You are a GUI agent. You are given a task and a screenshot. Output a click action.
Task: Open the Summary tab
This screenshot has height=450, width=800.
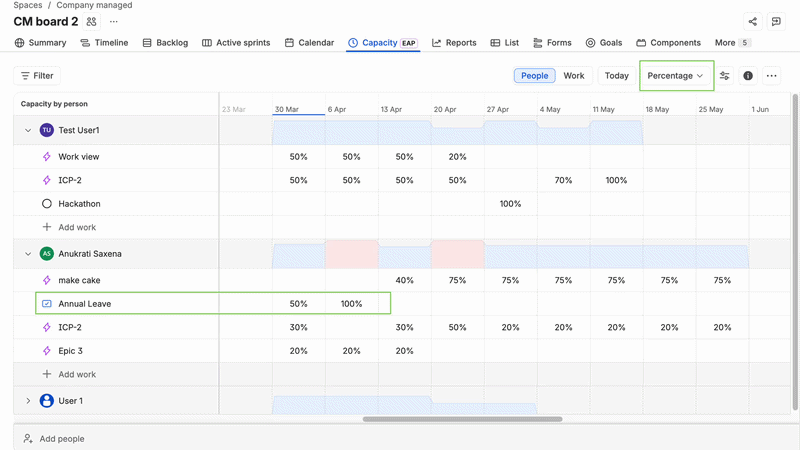41,43
